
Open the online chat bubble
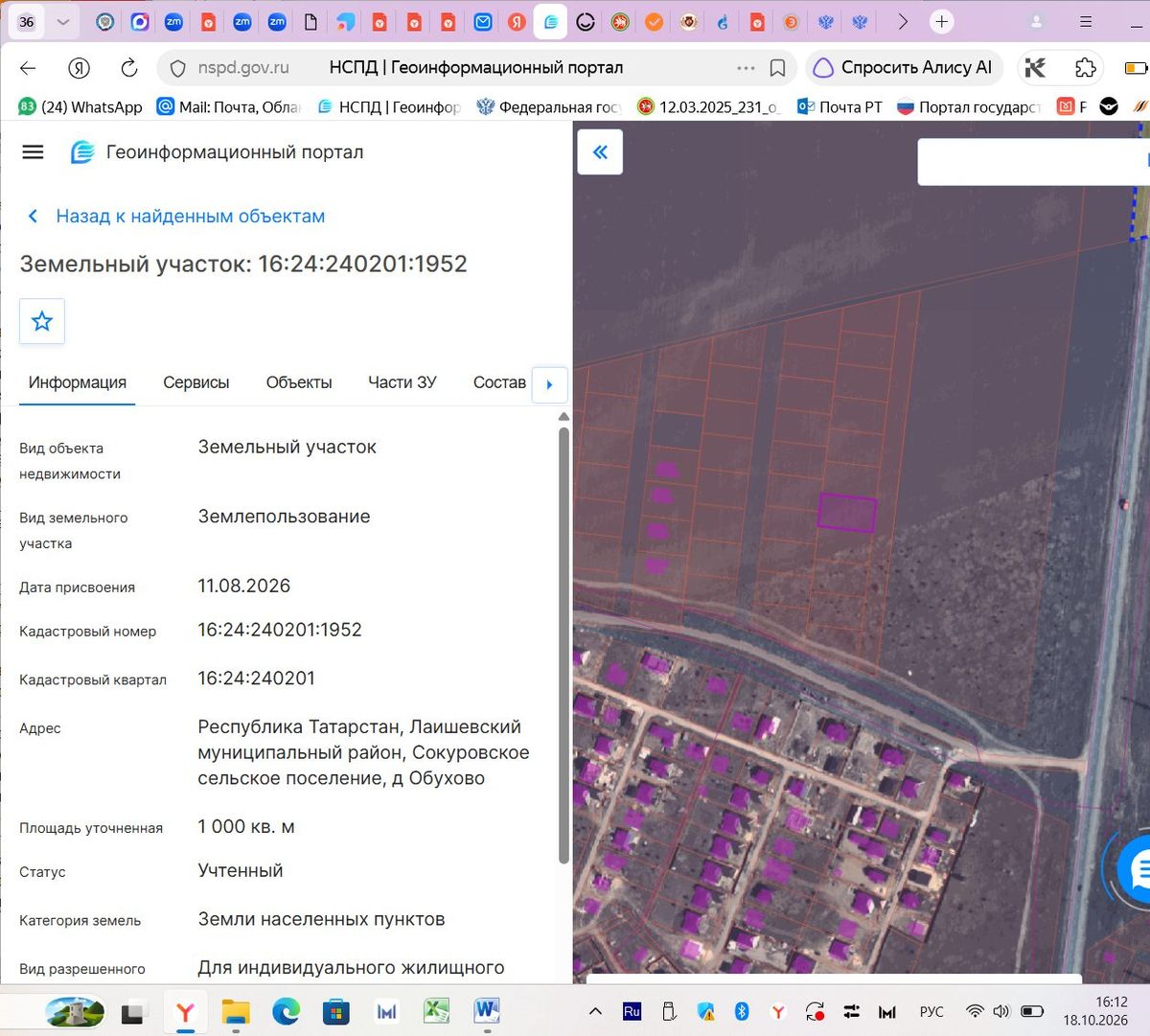coord(1137,869)
